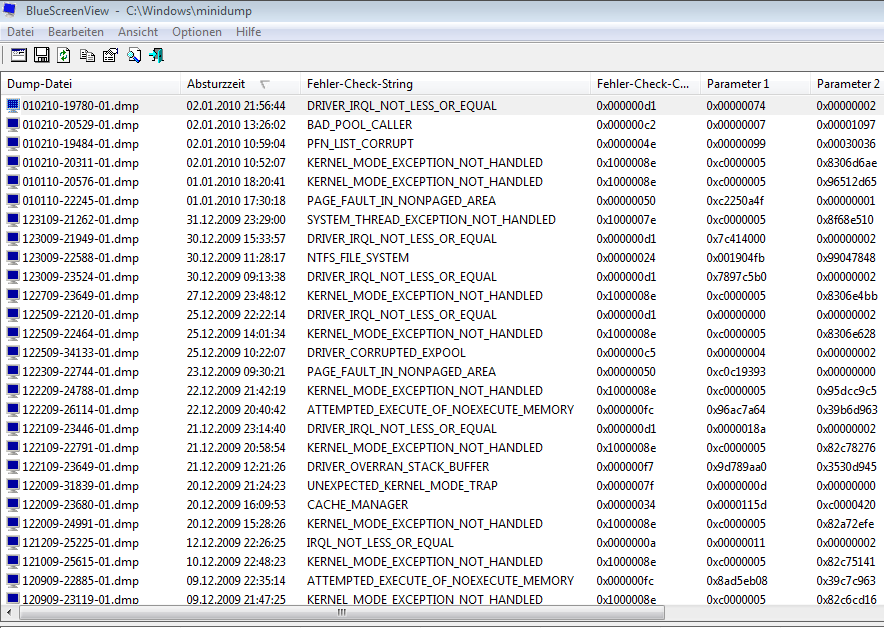Select the UNEXPECTED_KERNEL_MODE_TRAP entry
Image resolution: width=884 pixels, height=628 pixels.
(x=402, y=485)
